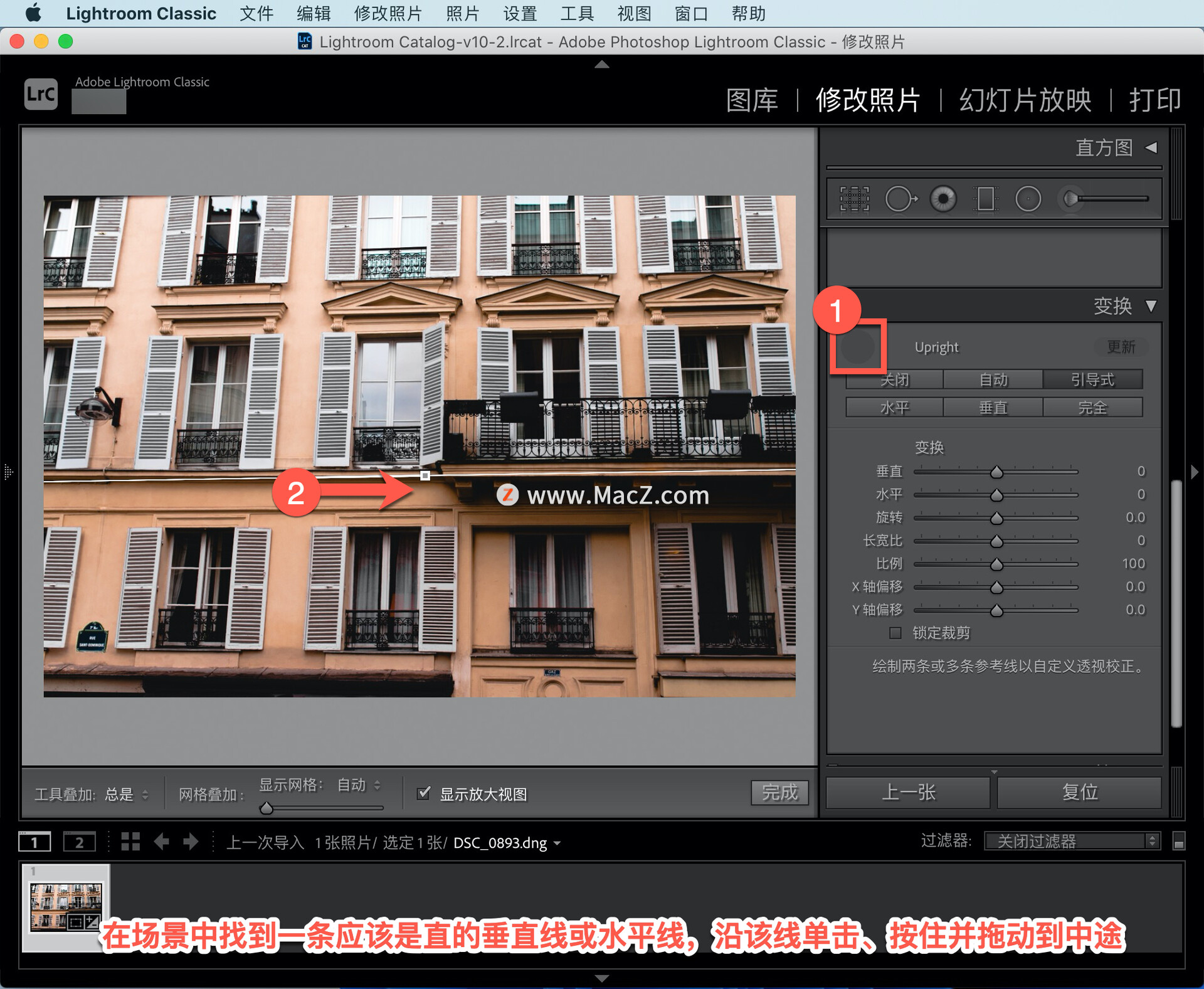This screenshot has width=1204, height=989.
Task: Select the Red Eye Correction tool
Action: click(943, 199)
